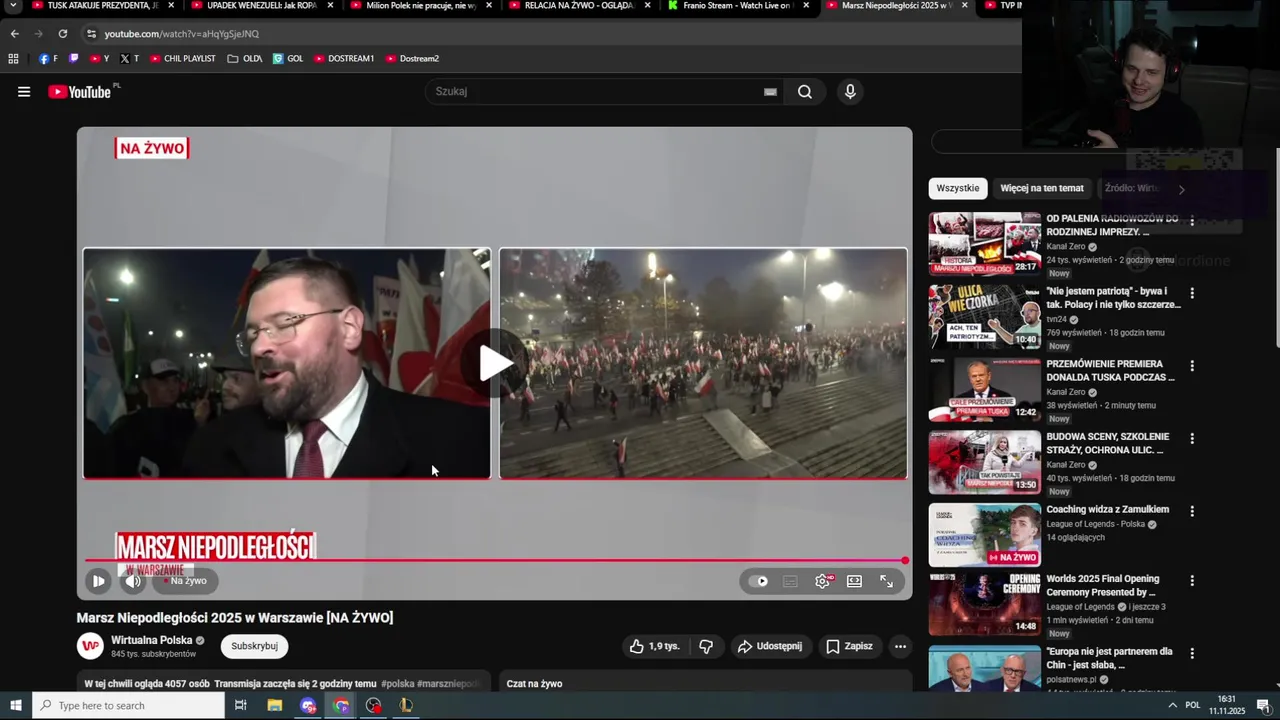The image size is (1280, 720).
Task: Open the Dostream2 bookmark
Action: [412, 59]
